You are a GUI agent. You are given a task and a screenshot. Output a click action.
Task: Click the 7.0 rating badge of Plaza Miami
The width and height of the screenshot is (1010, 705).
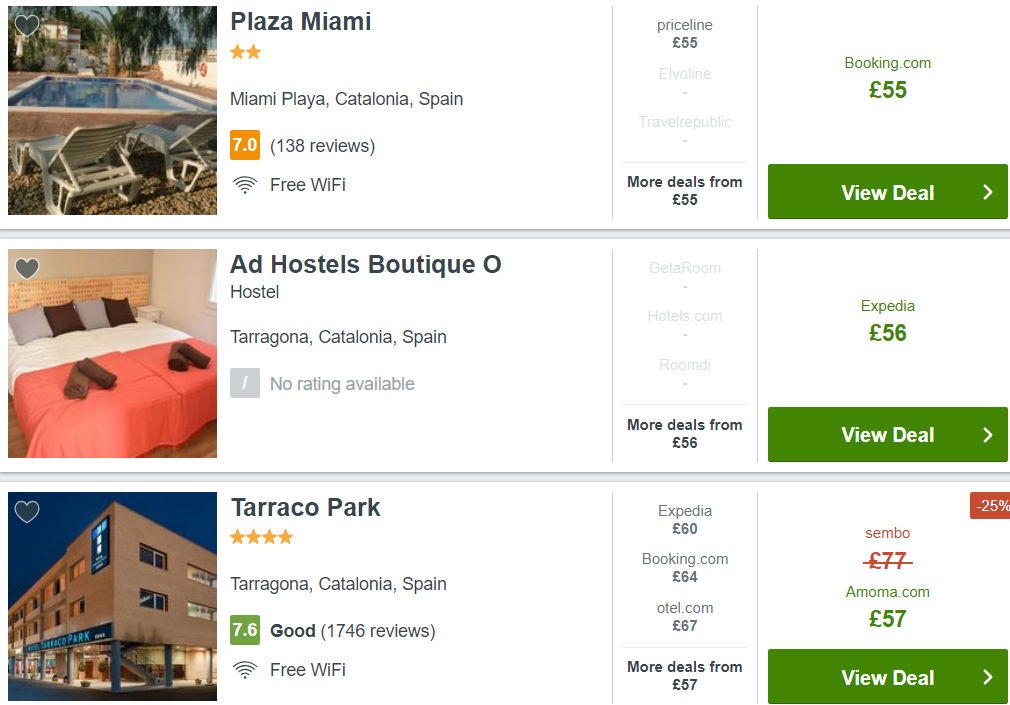[245, 145]
